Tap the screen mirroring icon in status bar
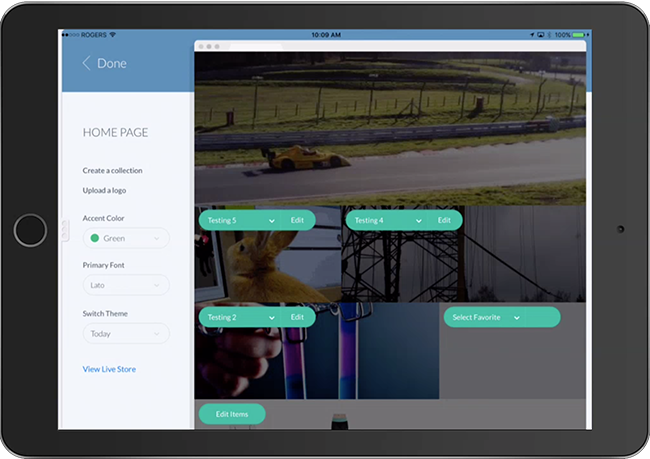 pos(541,35)
